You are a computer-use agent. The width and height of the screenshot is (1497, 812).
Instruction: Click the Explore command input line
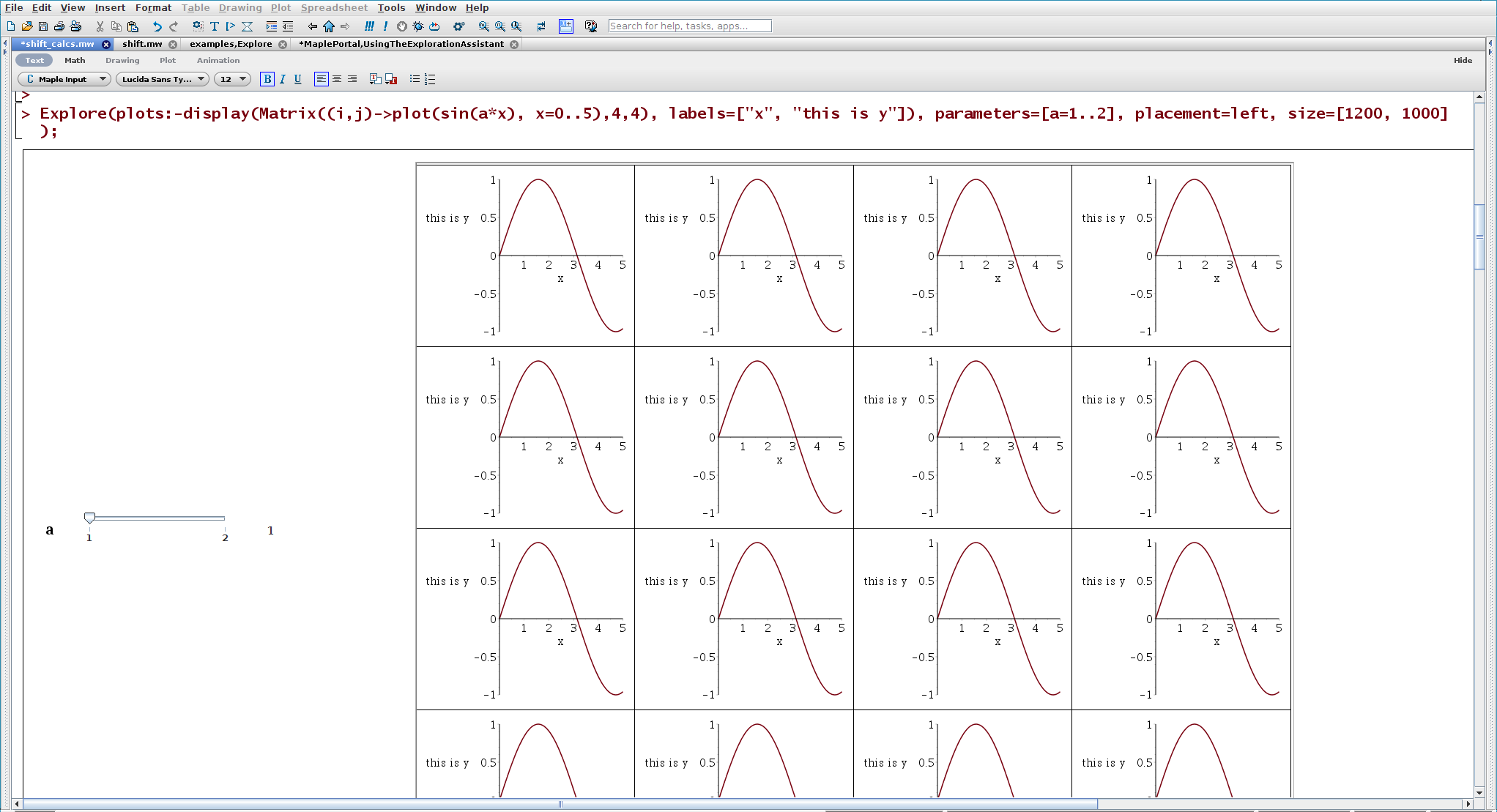click(743, 122)
